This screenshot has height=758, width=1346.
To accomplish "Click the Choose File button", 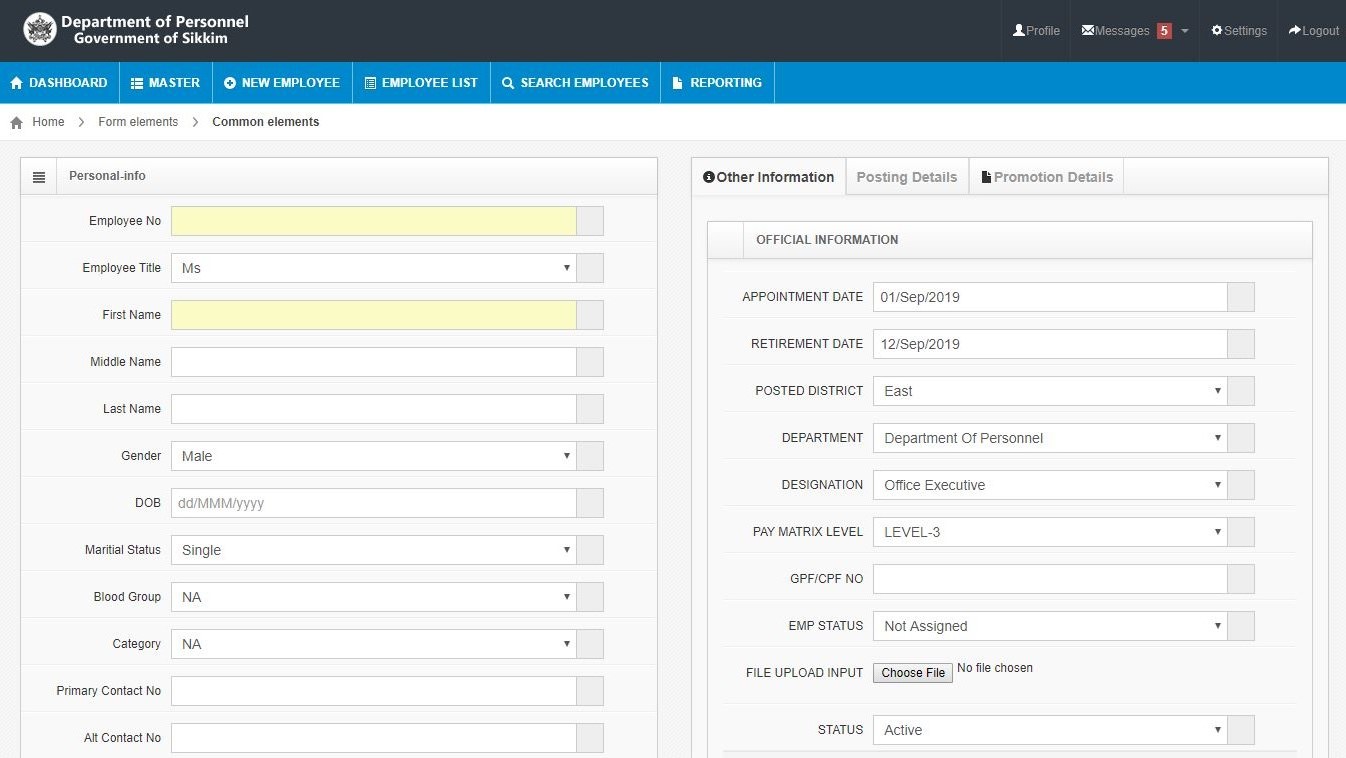I will (x=913, y=673).
